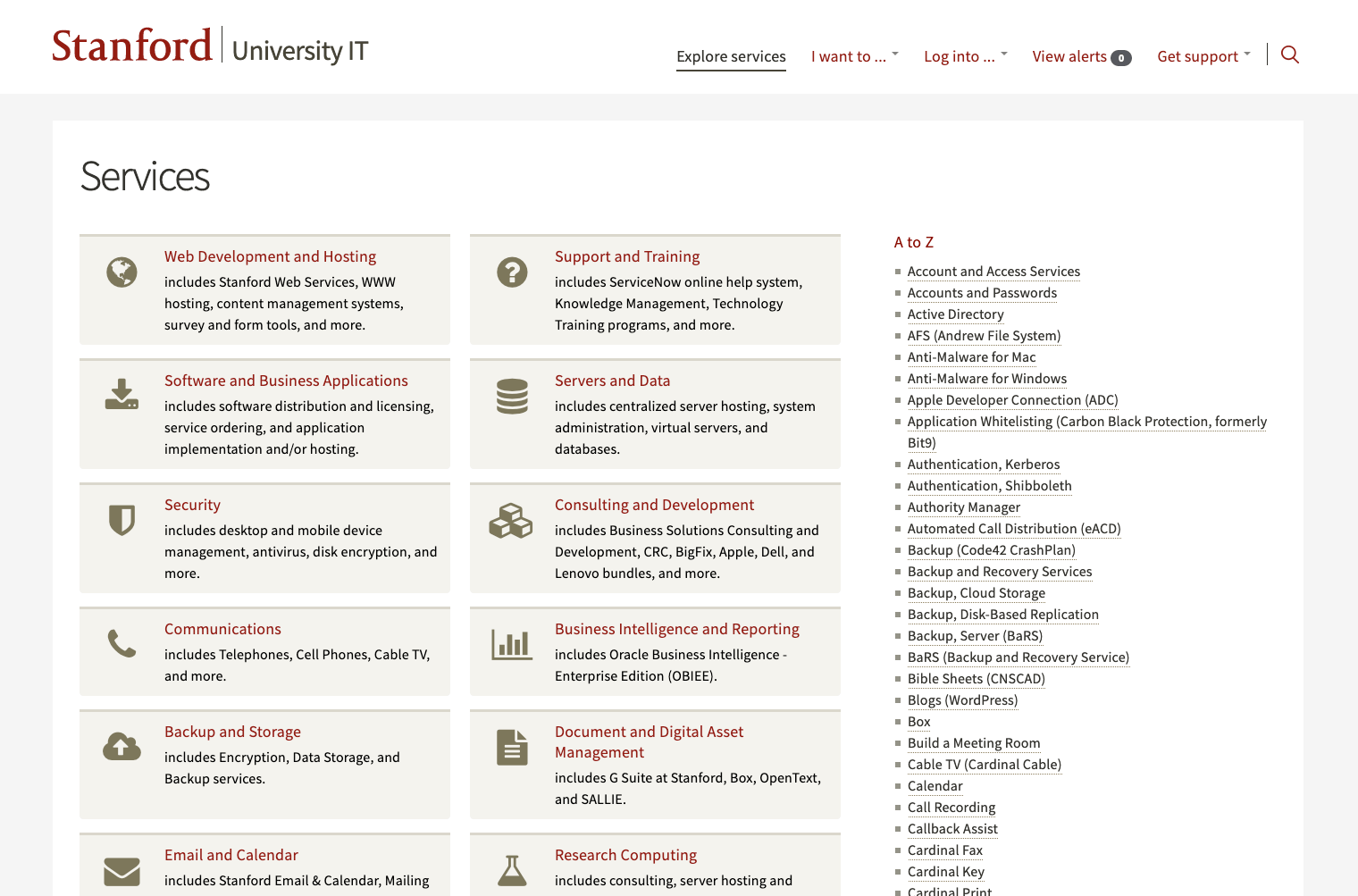Click the Web Development and Hosting globe icon
Viewport: 1358px width, 896px height.
tap(122, 272)
